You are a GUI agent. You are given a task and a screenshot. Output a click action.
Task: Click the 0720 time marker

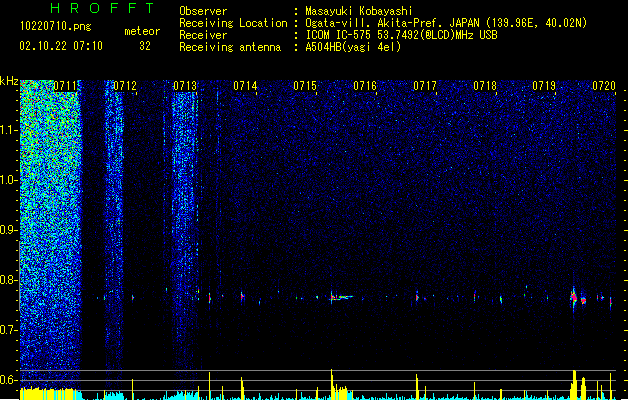[604, 86]
